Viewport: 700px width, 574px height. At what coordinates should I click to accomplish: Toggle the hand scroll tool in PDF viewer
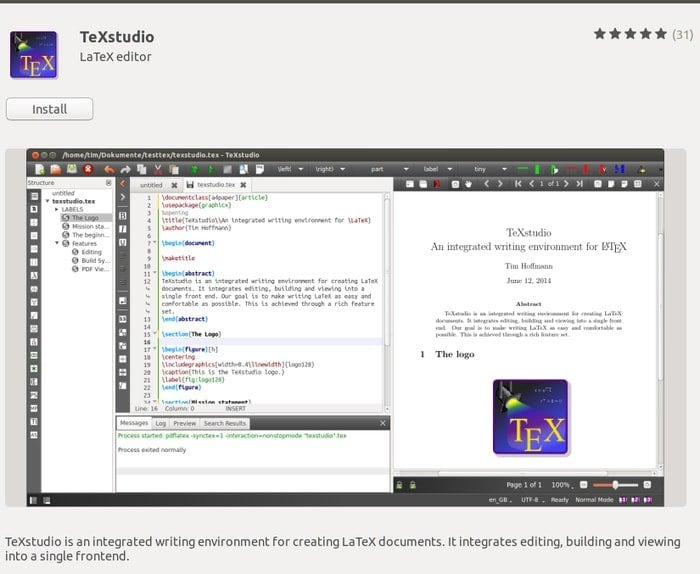468,184
